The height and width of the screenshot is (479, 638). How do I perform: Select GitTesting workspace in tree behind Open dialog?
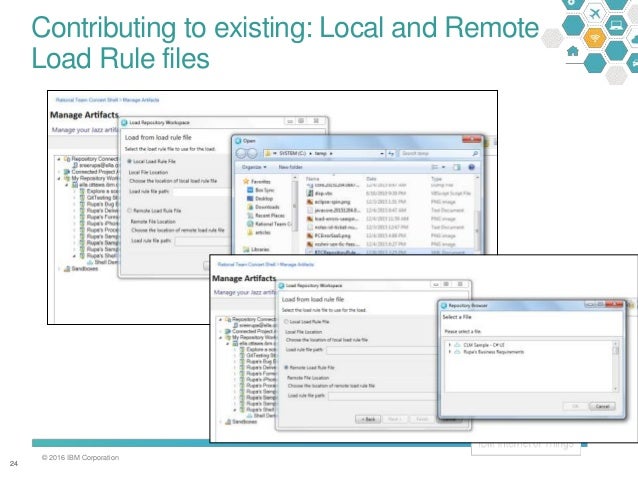click(x=99, y=198)
